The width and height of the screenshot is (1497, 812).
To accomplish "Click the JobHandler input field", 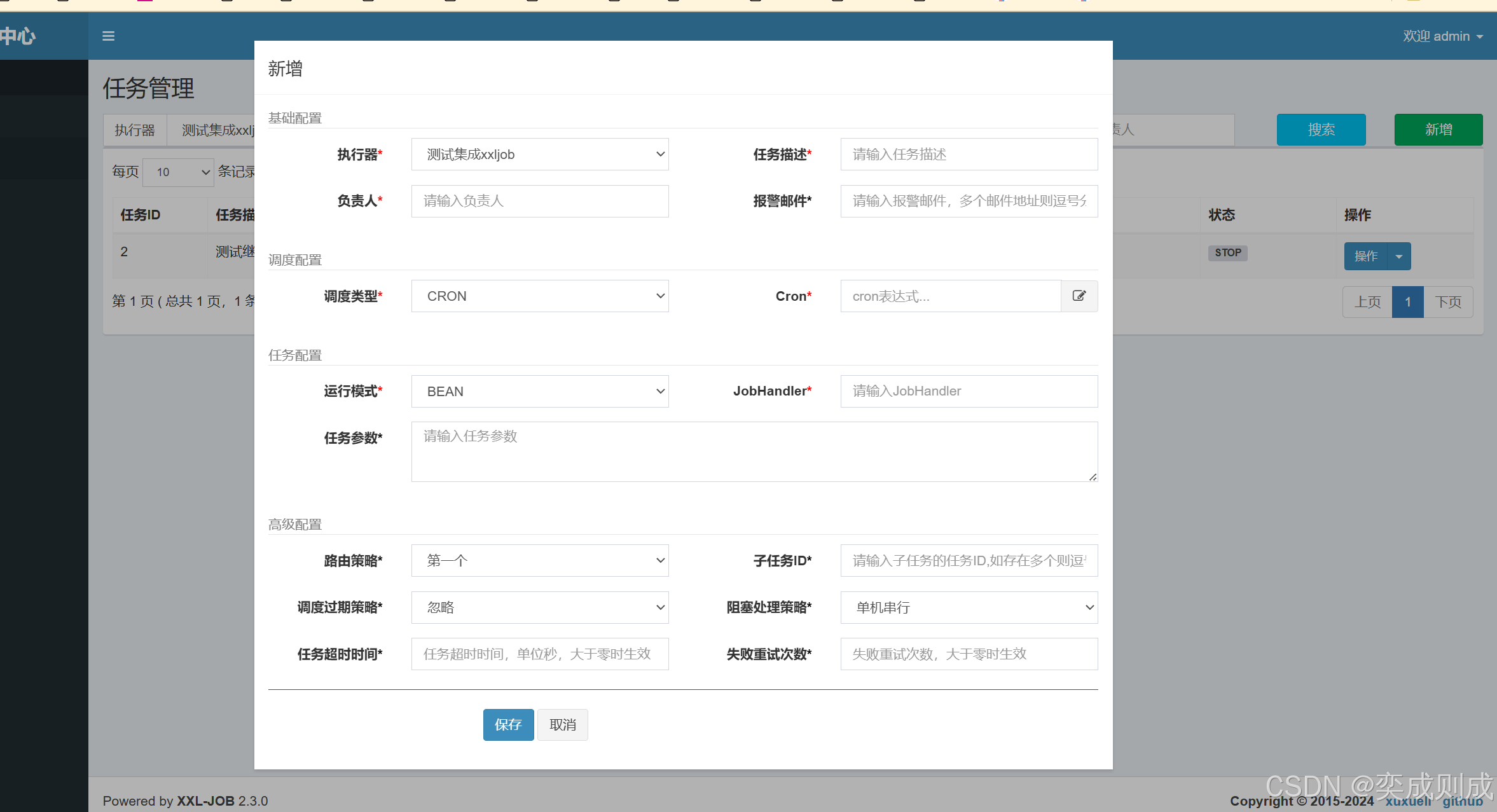I will (969, 391).
